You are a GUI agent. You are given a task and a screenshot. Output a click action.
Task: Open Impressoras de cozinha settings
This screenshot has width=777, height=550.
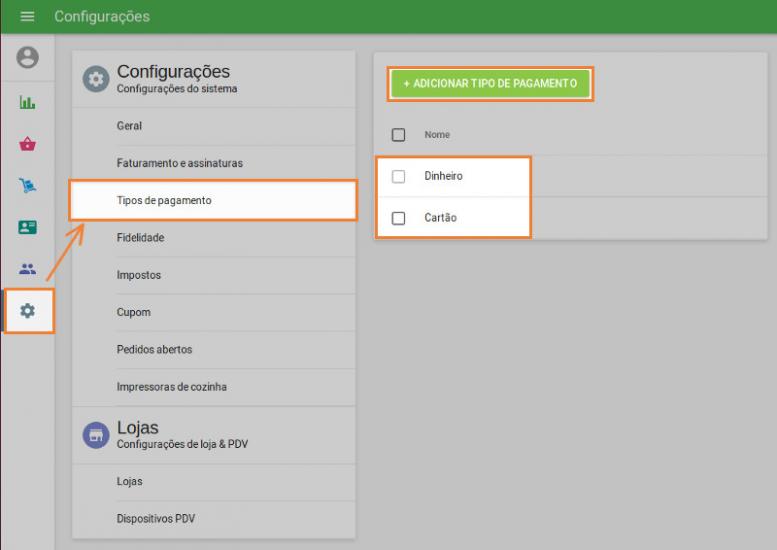click(214, 386)
